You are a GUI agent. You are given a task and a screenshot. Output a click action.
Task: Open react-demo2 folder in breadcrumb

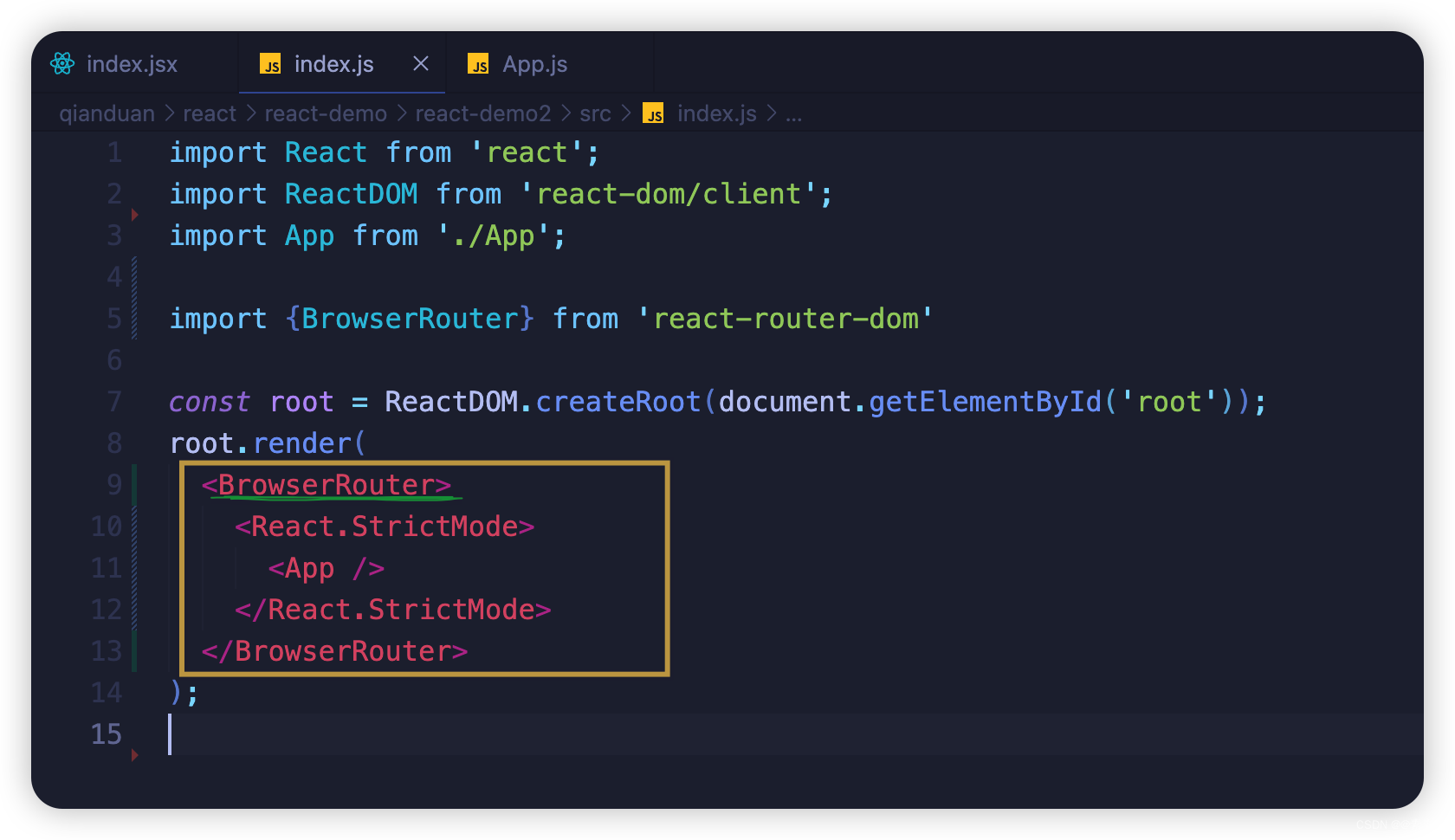click(483, 113)
